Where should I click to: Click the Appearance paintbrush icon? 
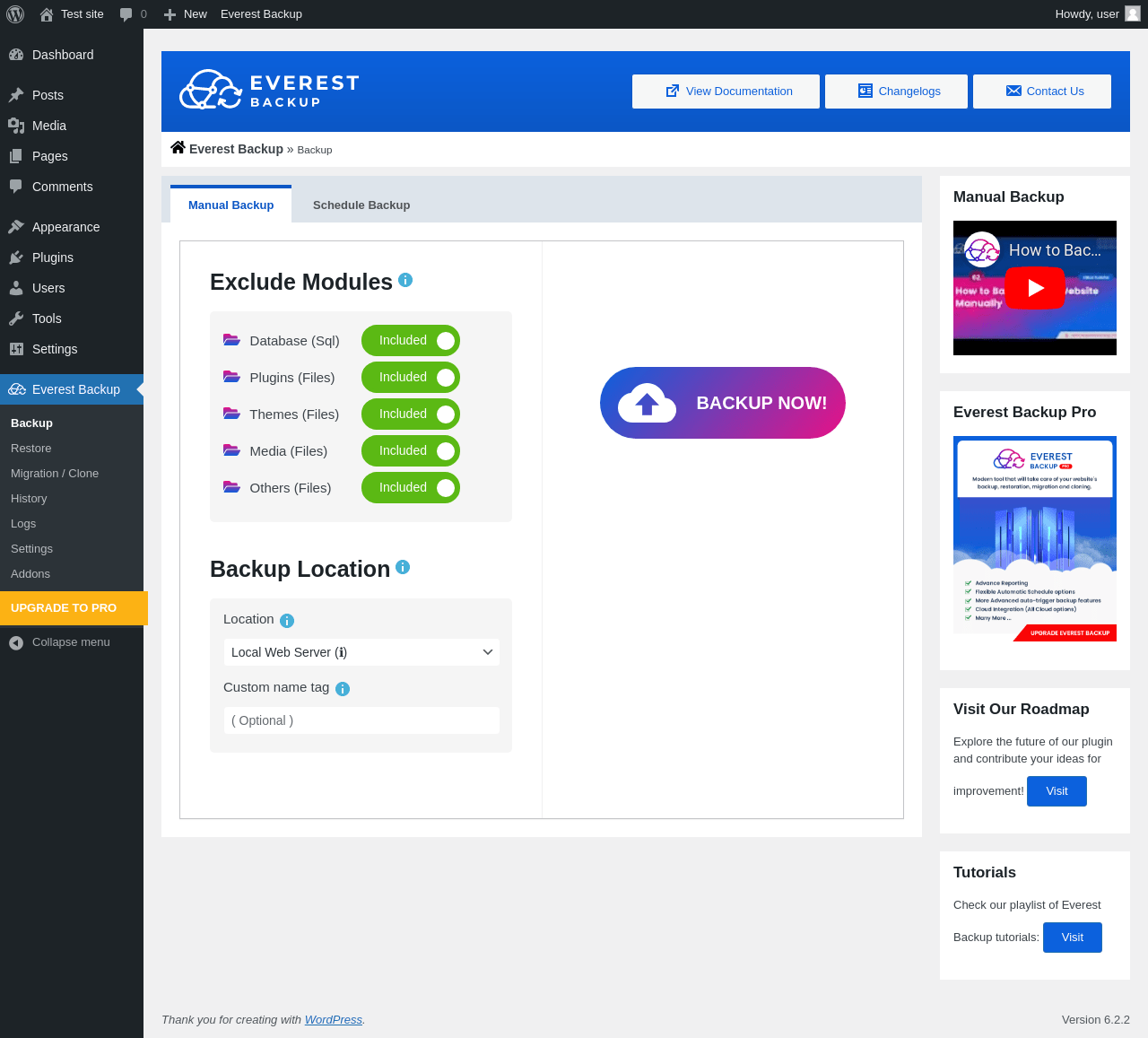(16, 227)
